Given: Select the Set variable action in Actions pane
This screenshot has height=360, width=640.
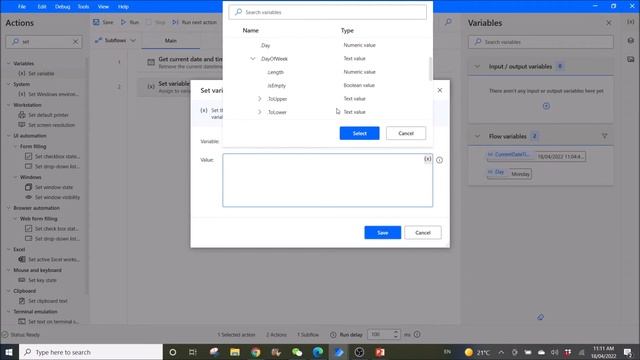Looking at the screenshot, I should pyautogui.click(x=41, y=73).
